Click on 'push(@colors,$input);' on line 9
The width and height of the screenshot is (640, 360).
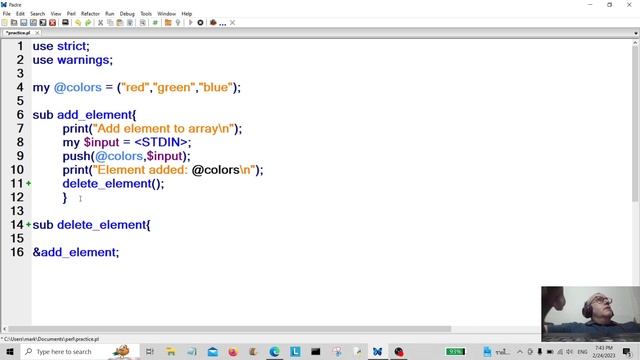point(127,156)
